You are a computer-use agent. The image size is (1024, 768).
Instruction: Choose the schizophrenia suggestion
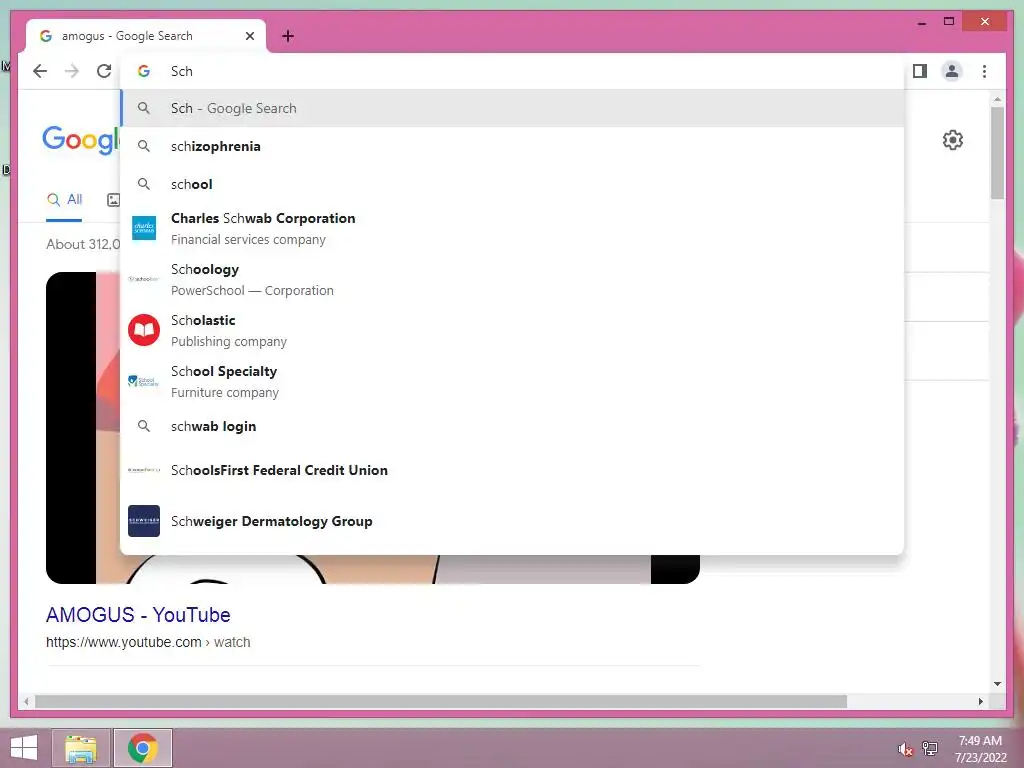point(513,146)
